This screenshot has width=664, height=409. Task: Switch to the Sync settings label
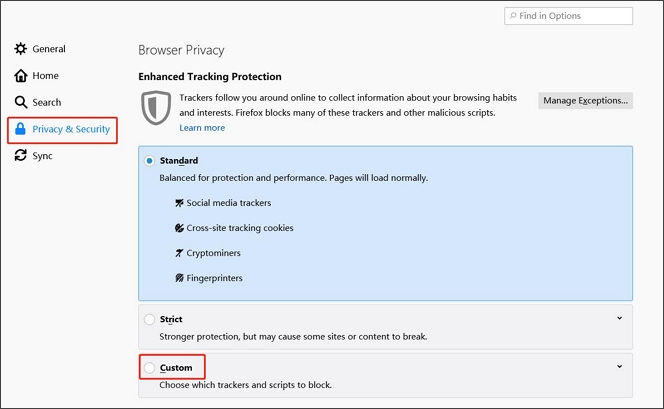(x=42, y=156)
